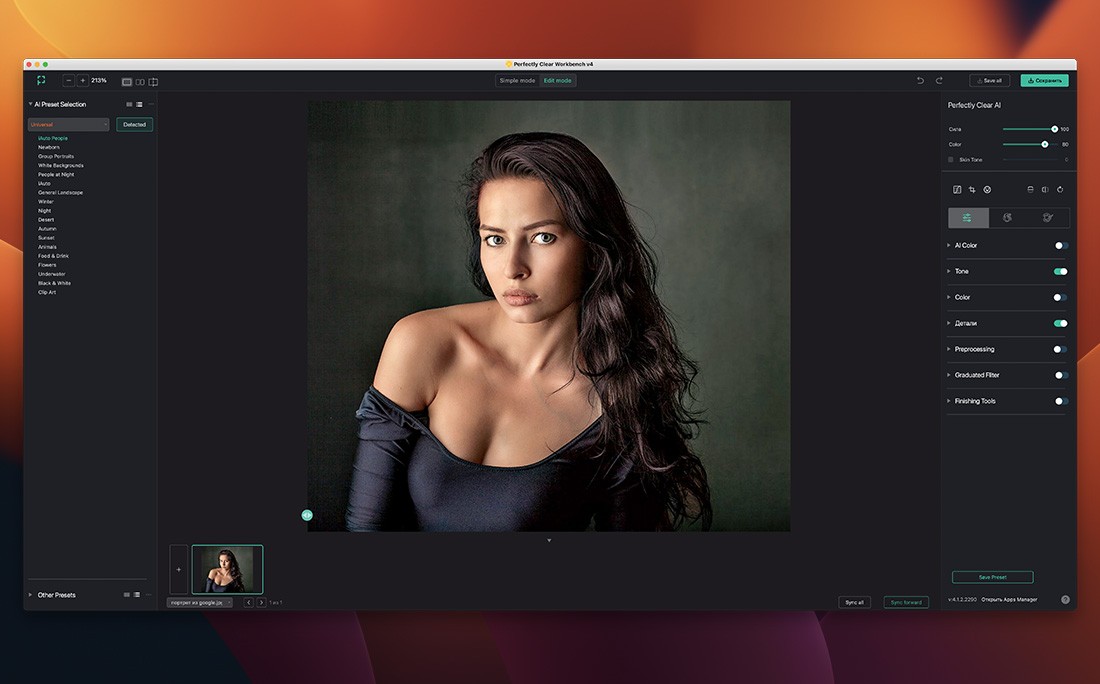Click the redo arrow icon
The width and height of the screenshot is (1100, 684).
(x=939, y=80)
